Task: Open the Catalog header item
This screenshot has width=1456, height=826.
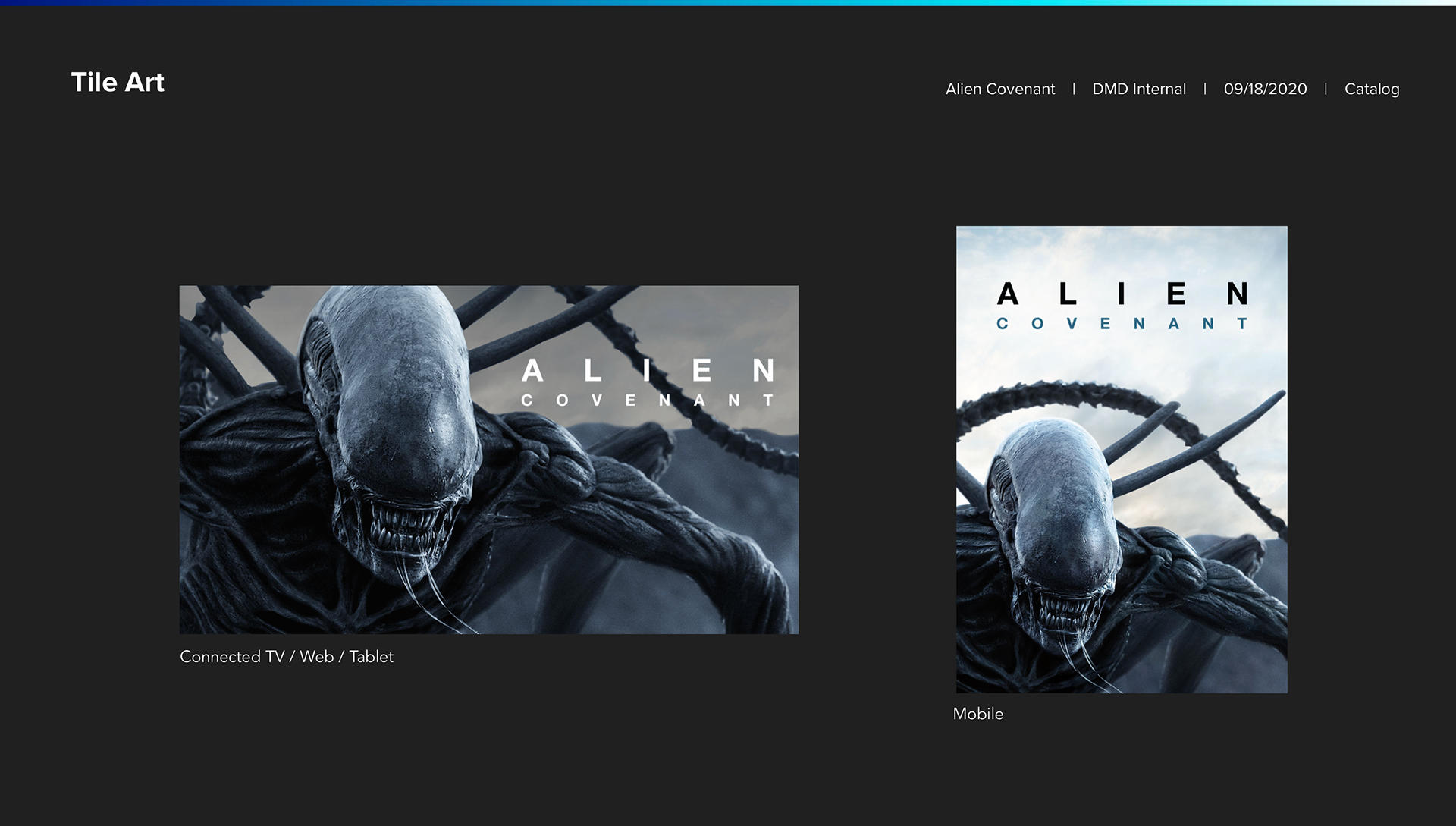Action: tap(1371, 89)
